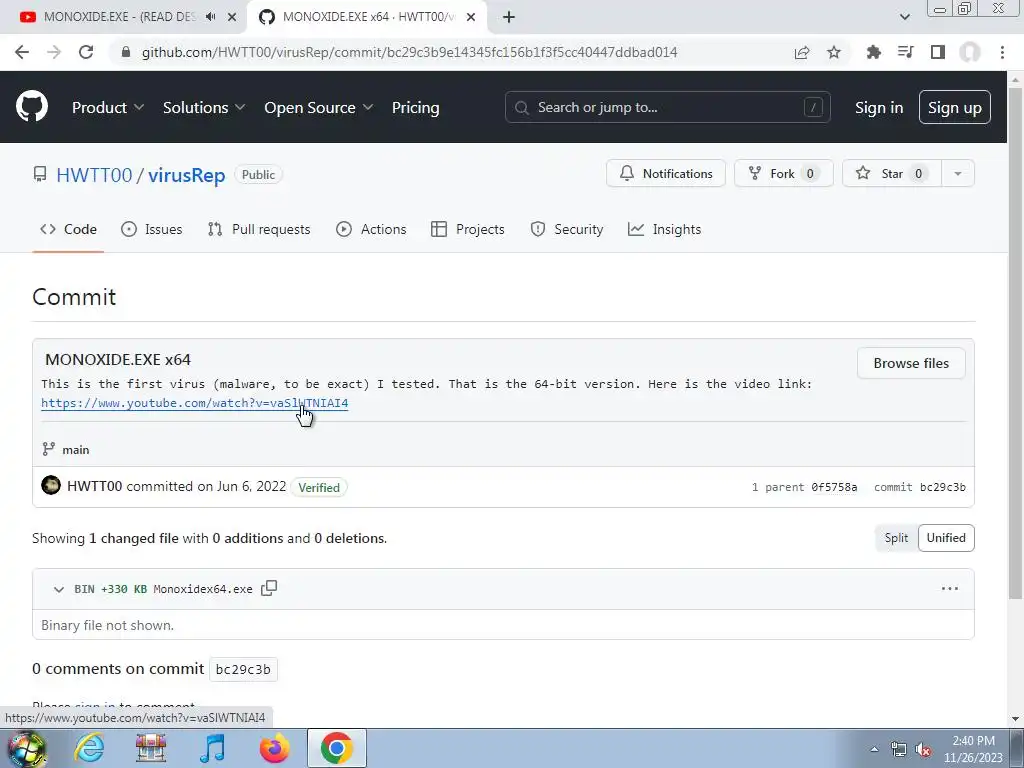Screen dimensions: 1024x768
Task: Open Windows Start orb
Action: pos(27,749)
